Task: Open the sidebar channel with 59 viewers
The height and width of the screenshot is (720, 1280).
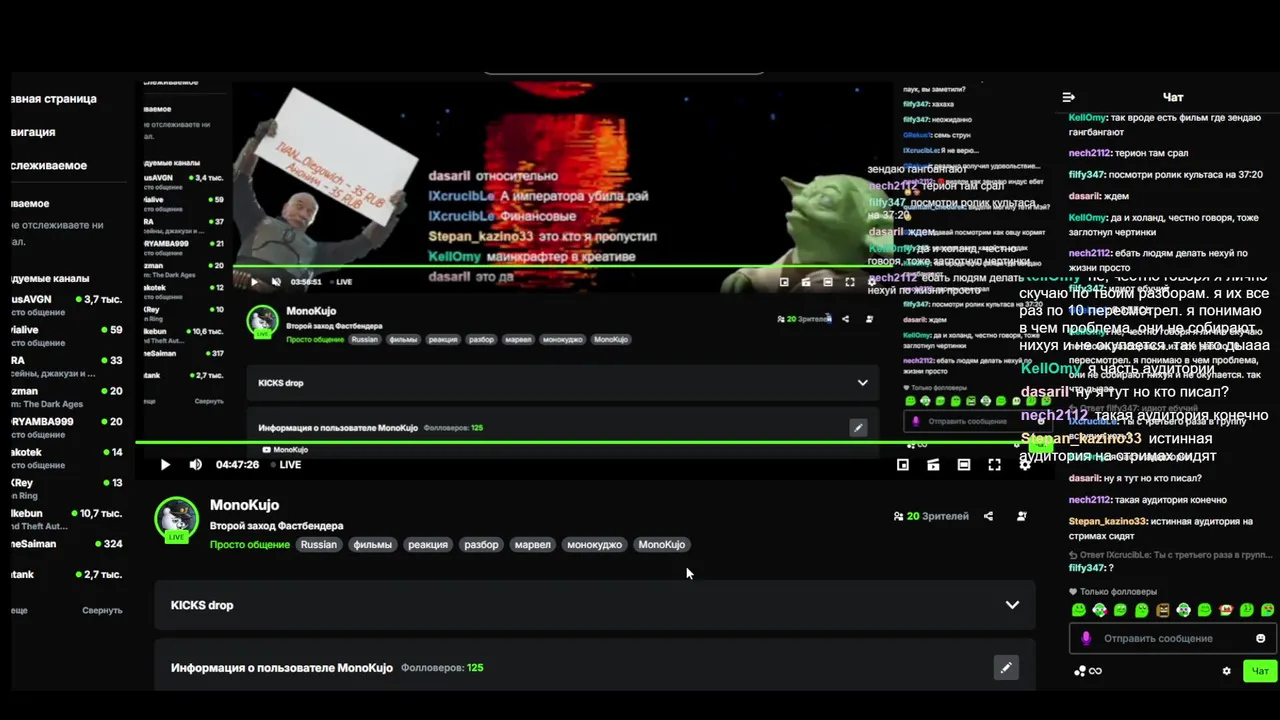Action: coord(67,336)
